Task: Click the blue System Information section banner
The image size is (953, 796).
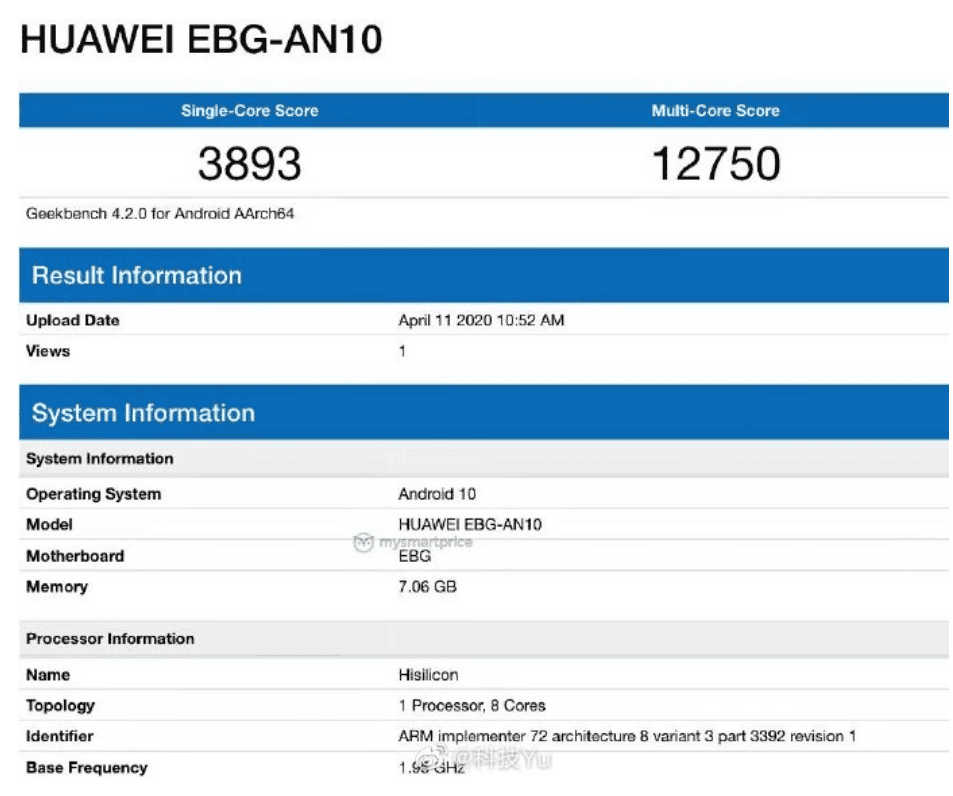Action: 484,413
